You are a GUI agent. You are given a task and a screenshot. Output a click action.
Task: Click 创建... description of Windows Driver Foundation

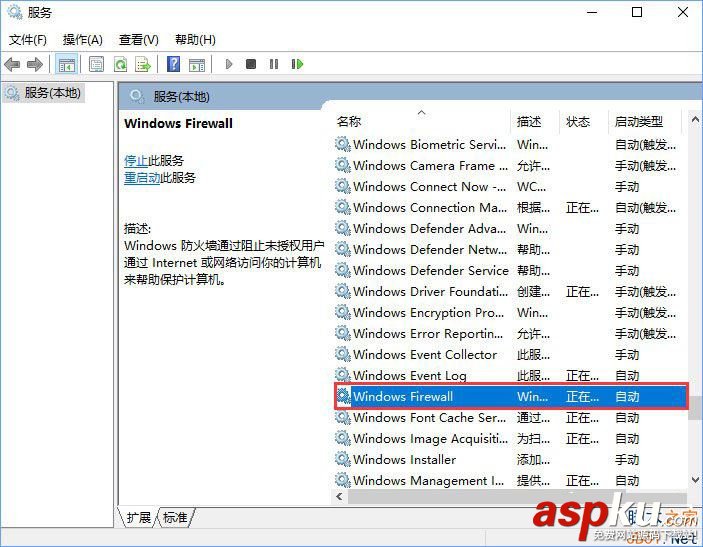[x=533, y=291]
